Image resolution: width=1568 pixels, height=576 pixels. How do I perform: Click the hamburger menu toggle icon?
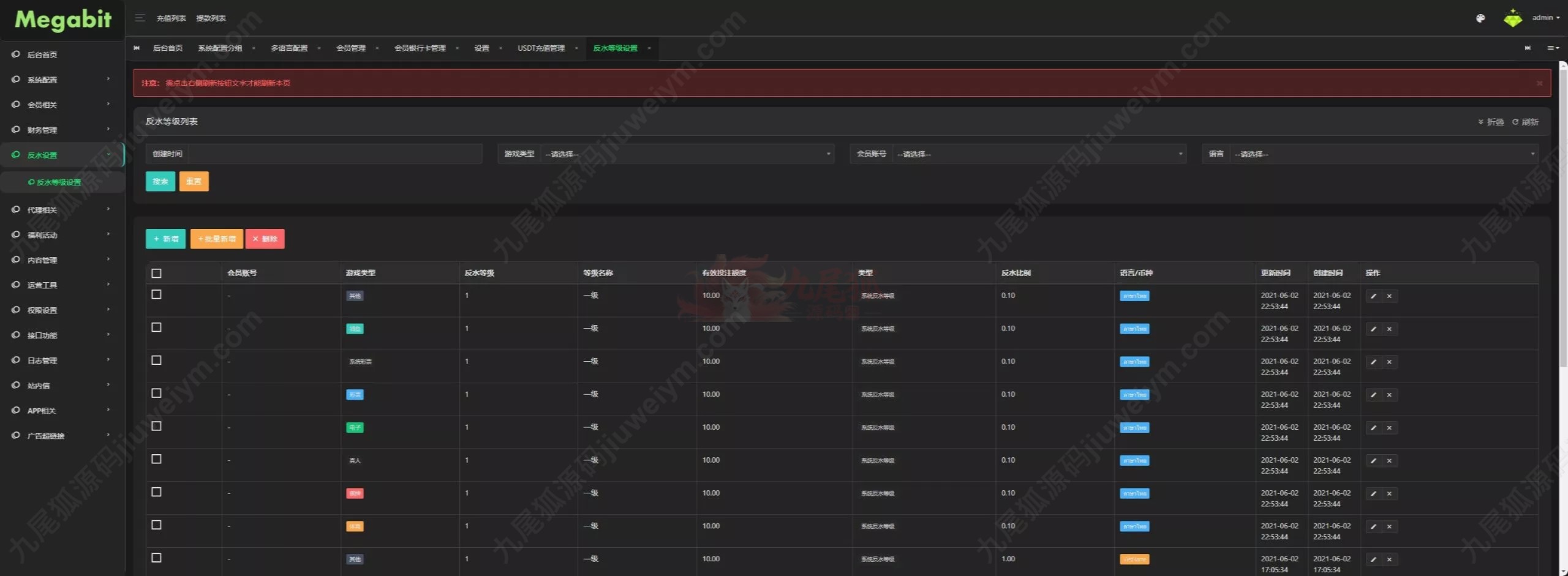tap(140, 18)
